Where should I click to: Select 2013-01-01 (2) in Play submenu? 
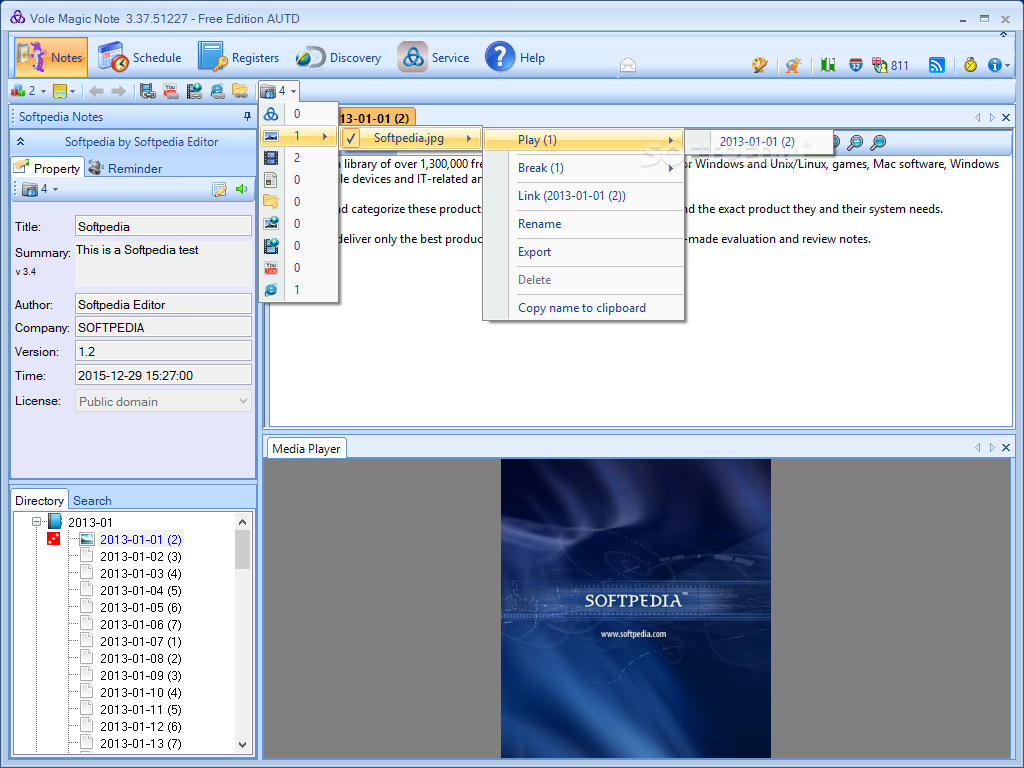pyautogui.click(x=758, y=142)
